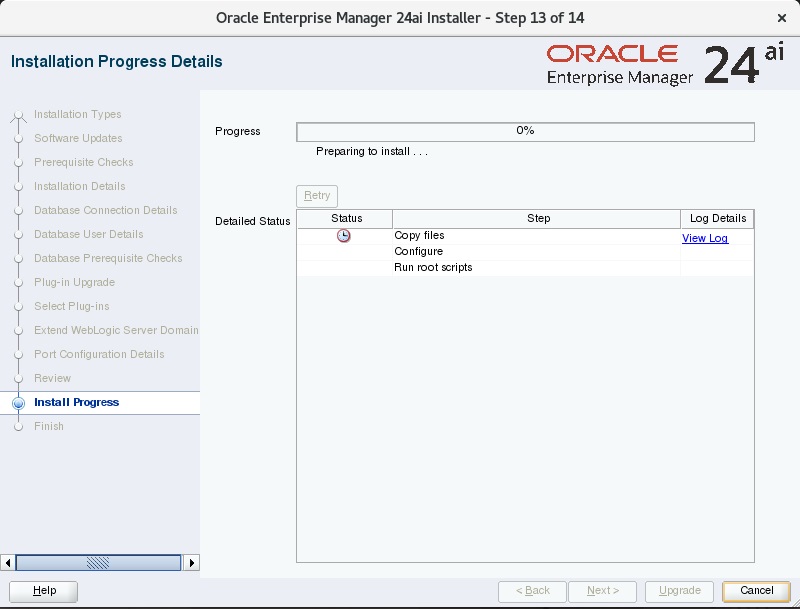Select the Finish step
800x609 pixels.
(x=49, y=426)
